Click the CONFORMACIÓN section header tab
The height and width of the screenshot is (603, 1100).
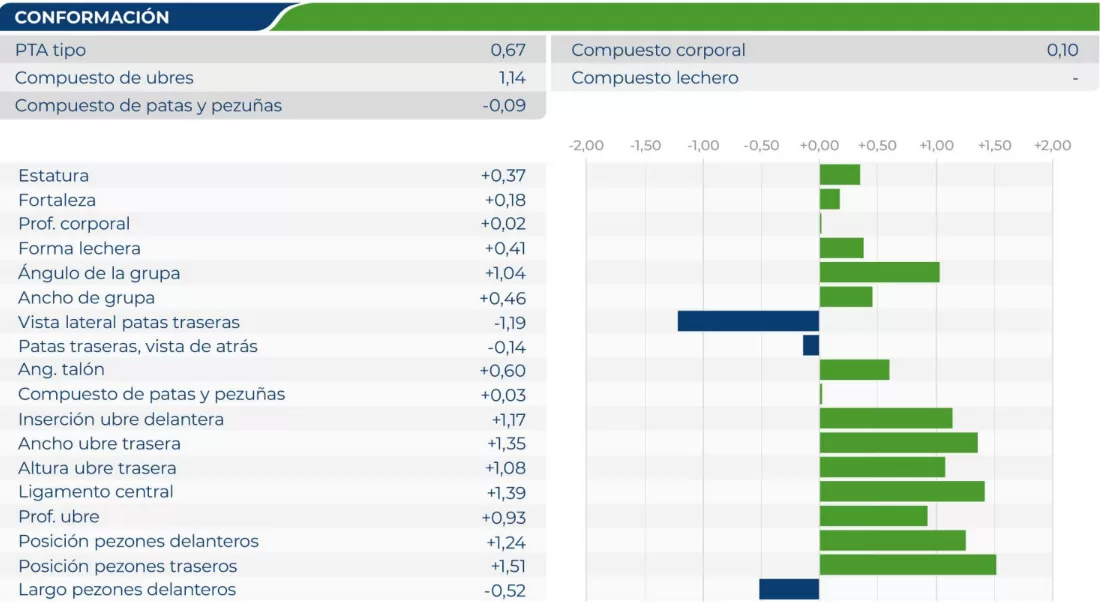tap(92, 18)
